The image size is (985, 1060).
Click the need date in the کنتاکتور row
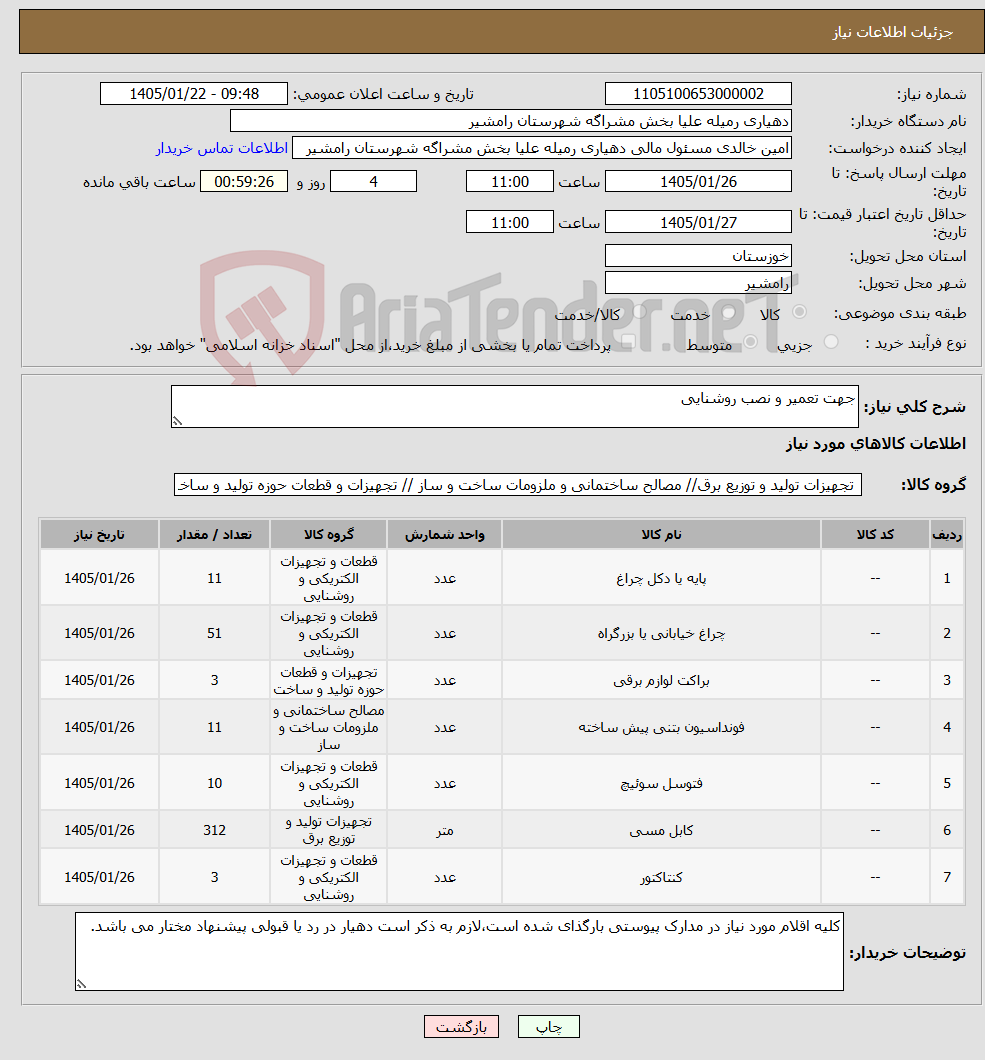[x=99, y=877]
